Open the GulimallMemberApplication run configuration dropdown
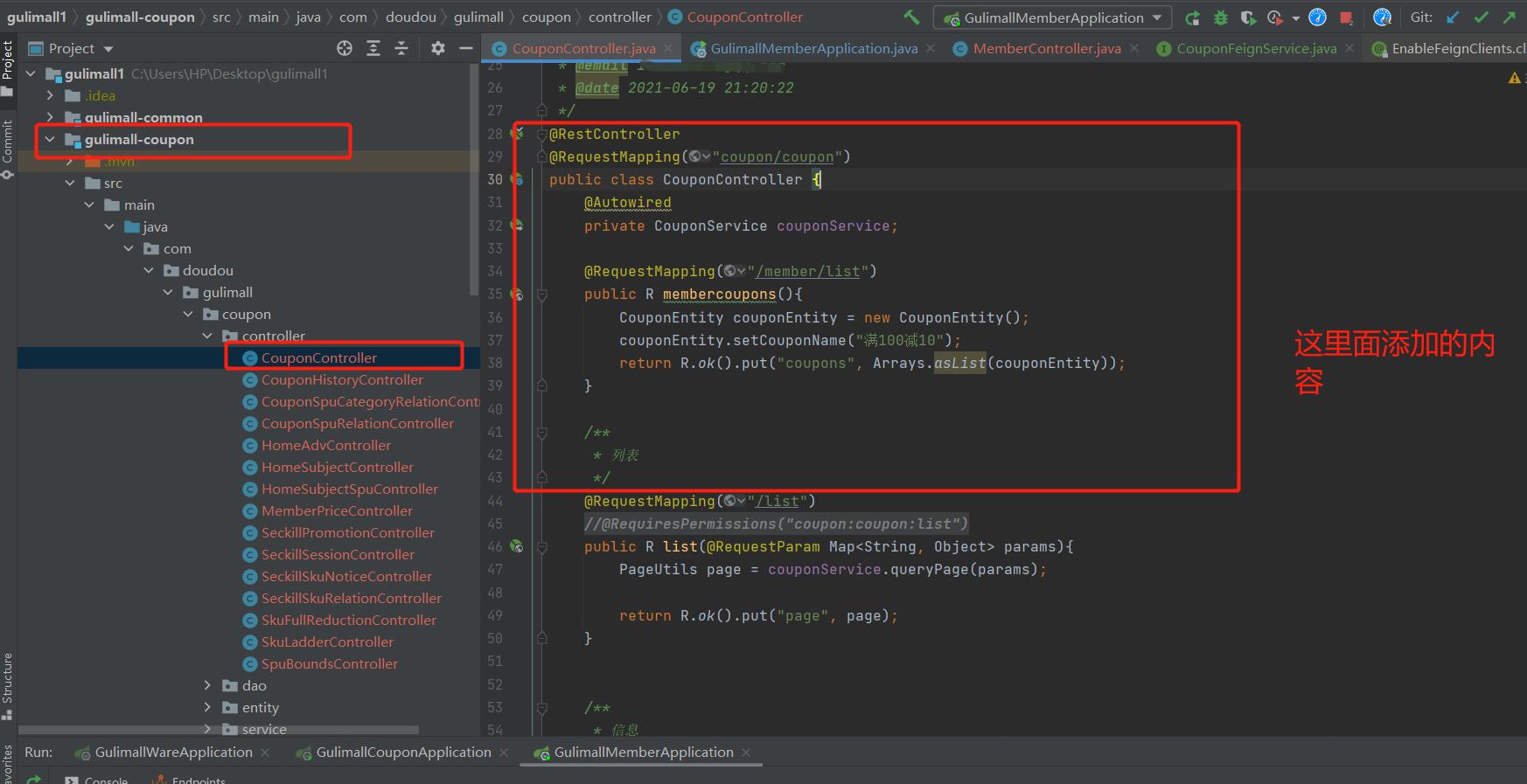This screenshot has width=1527, height=784. pyautogui.click(x=1052, y=17)
